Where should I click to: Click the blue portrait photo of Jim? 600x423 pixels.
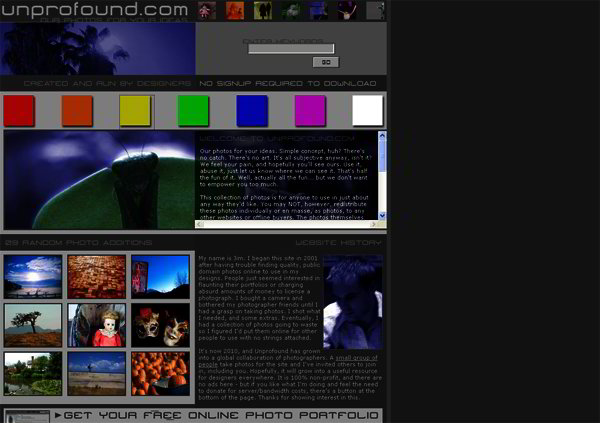[x=353, y=302]
